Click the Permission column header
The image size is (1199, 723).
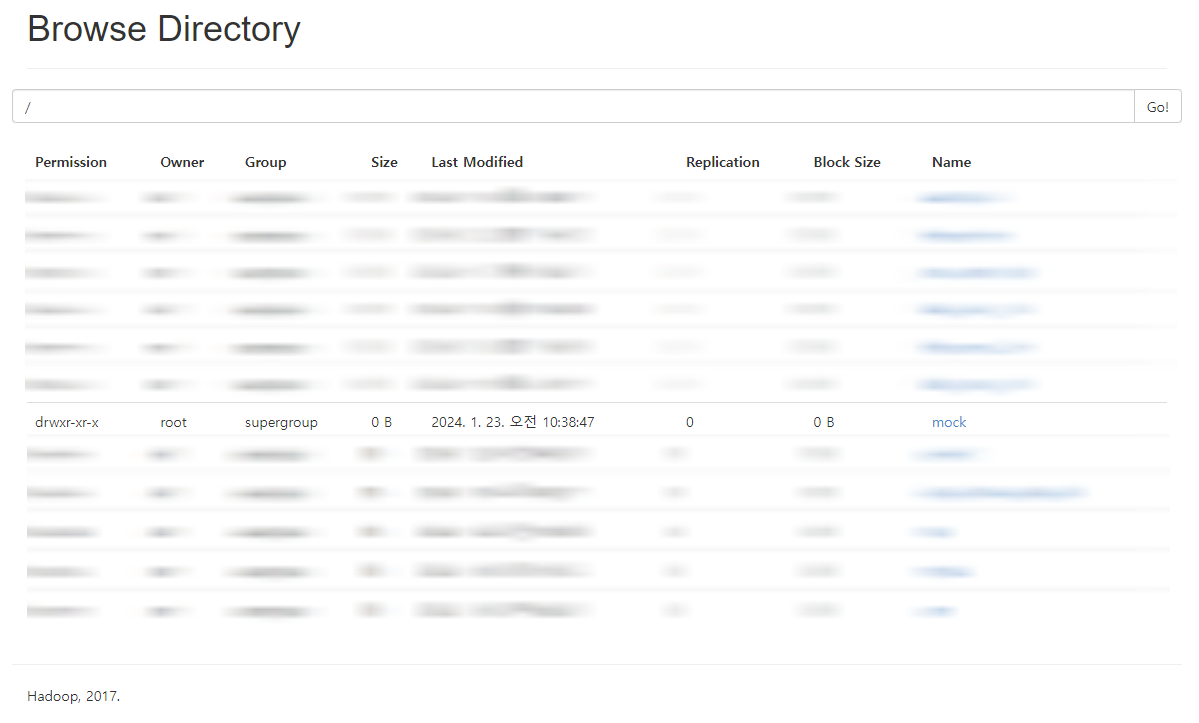[71, 162]
